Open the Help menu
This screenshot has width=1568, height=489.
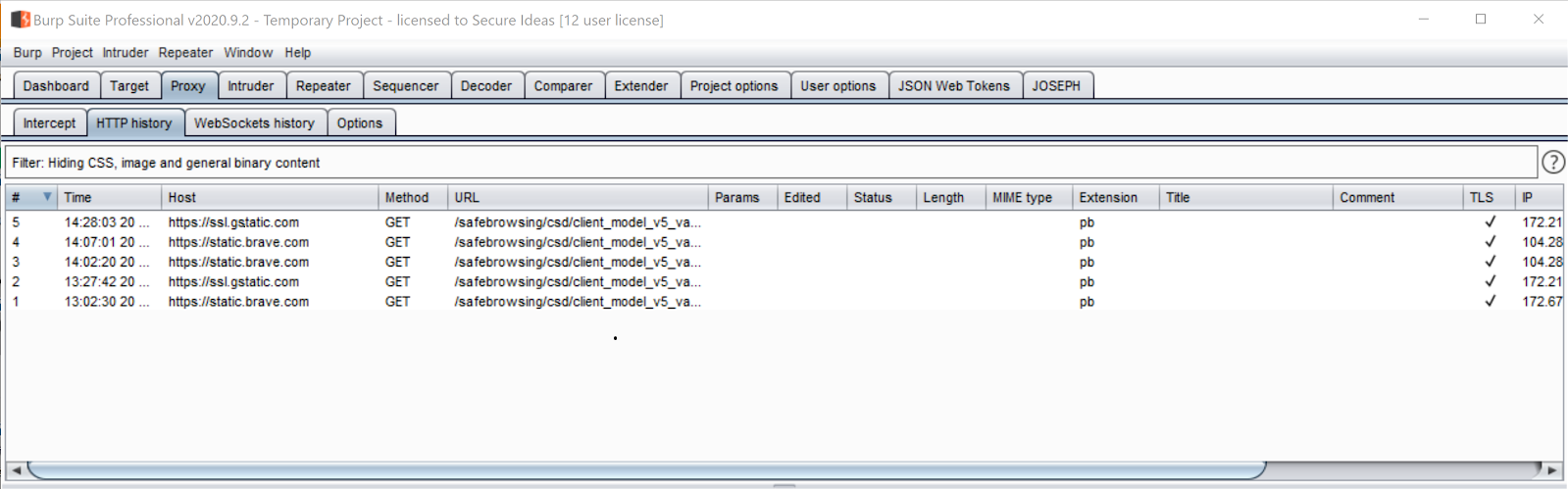coord(298,53)
